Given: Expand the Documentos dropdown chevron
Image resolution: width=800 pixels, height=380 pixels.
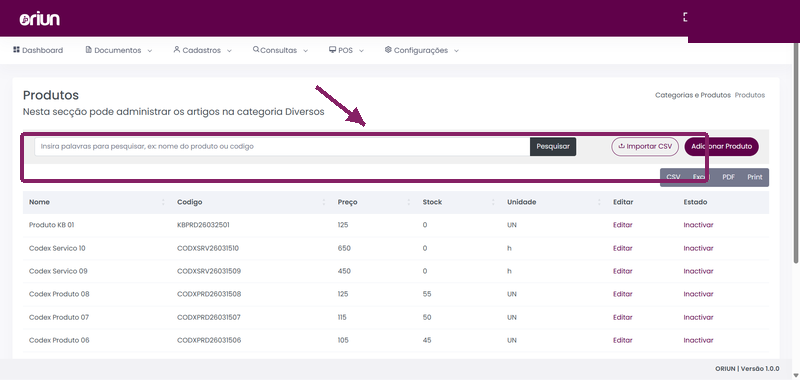Looking at the screenshot, I should 149,51.
